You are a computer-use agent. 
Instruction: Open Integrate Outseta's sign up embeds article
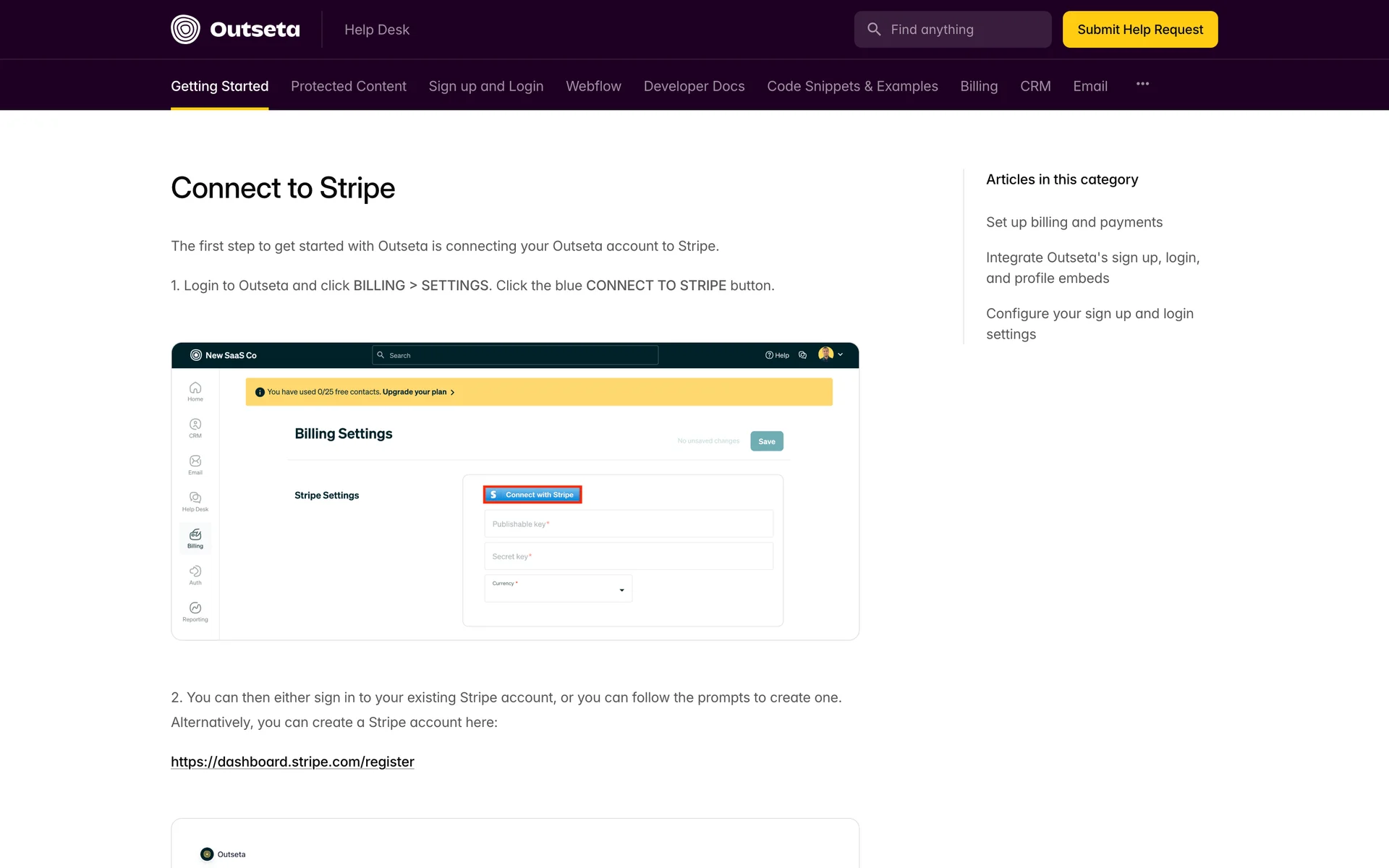(x=1092, y=268)
